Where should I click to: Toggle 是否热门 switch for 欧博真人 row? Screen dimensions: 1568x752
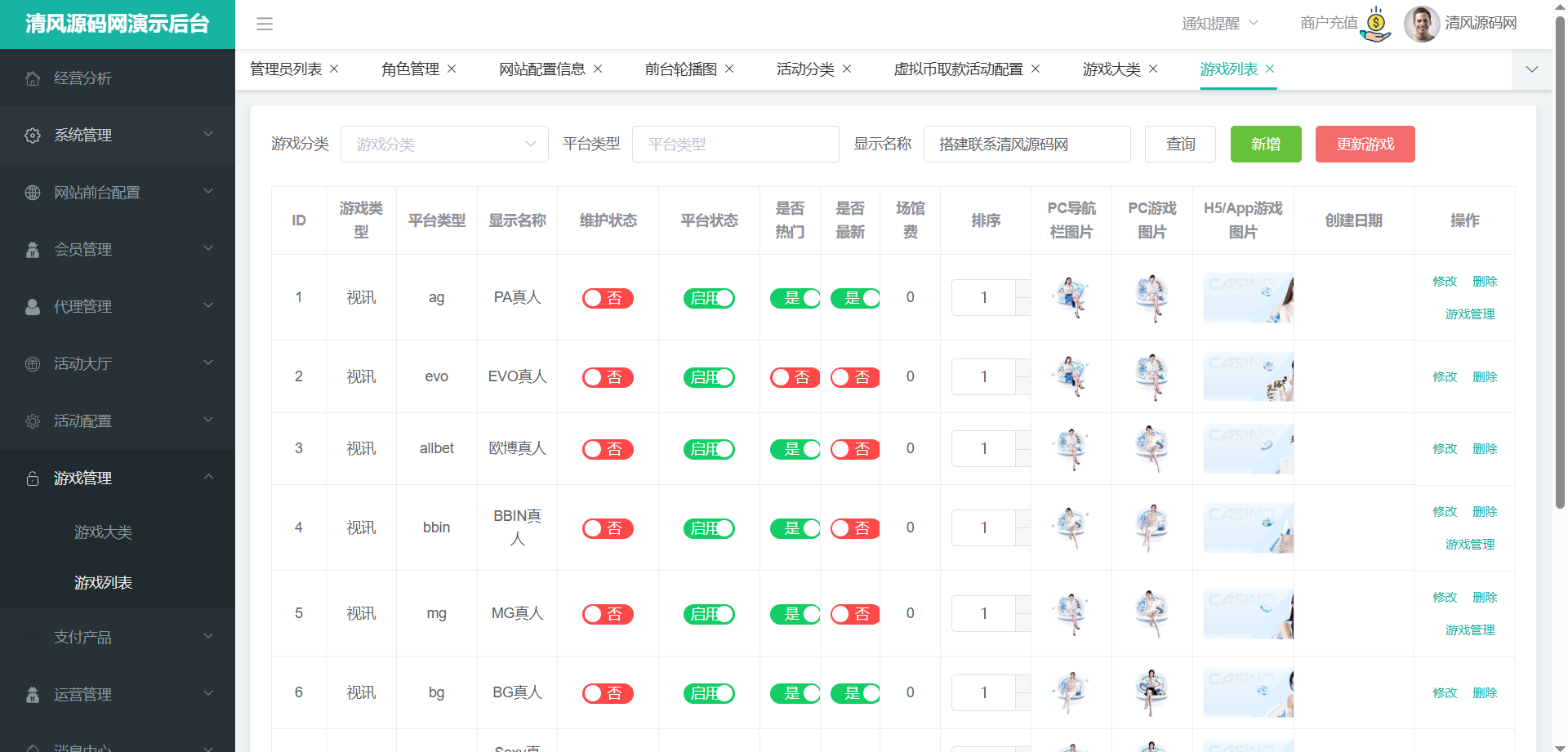[x=795, y=449]
